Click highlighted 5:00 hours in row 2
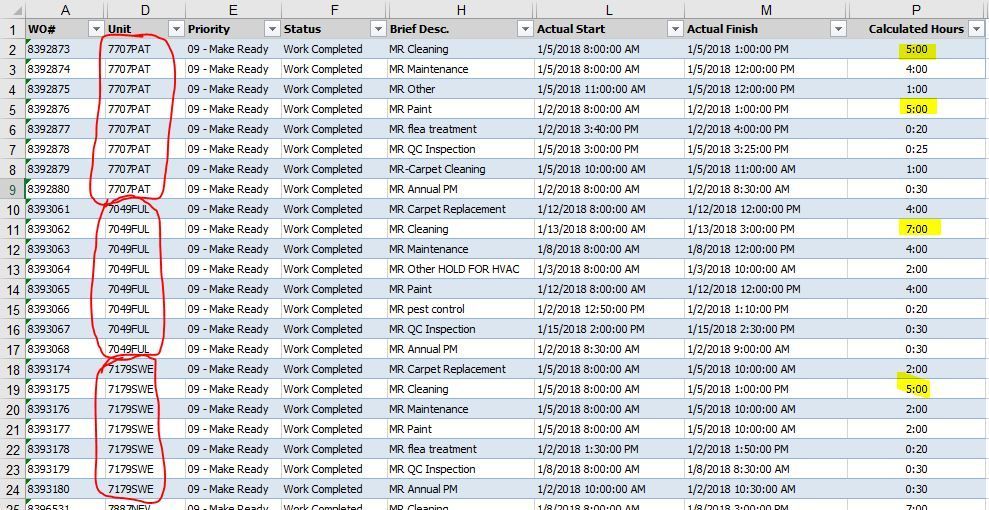The height and width of the screenshot is (510, 989). coord(916,49)
